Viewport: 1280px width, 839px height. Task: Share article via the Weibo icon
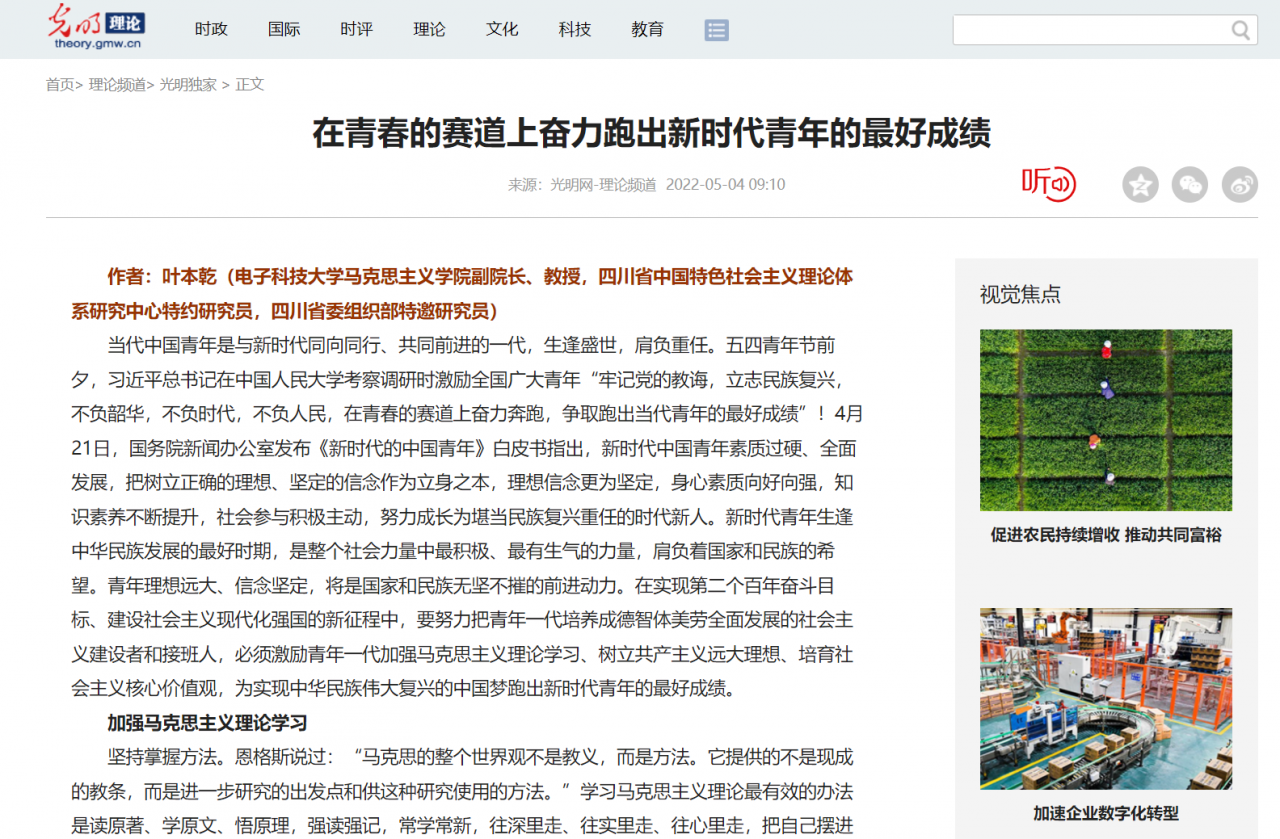pyautogui.click(x=1240, y=185)
